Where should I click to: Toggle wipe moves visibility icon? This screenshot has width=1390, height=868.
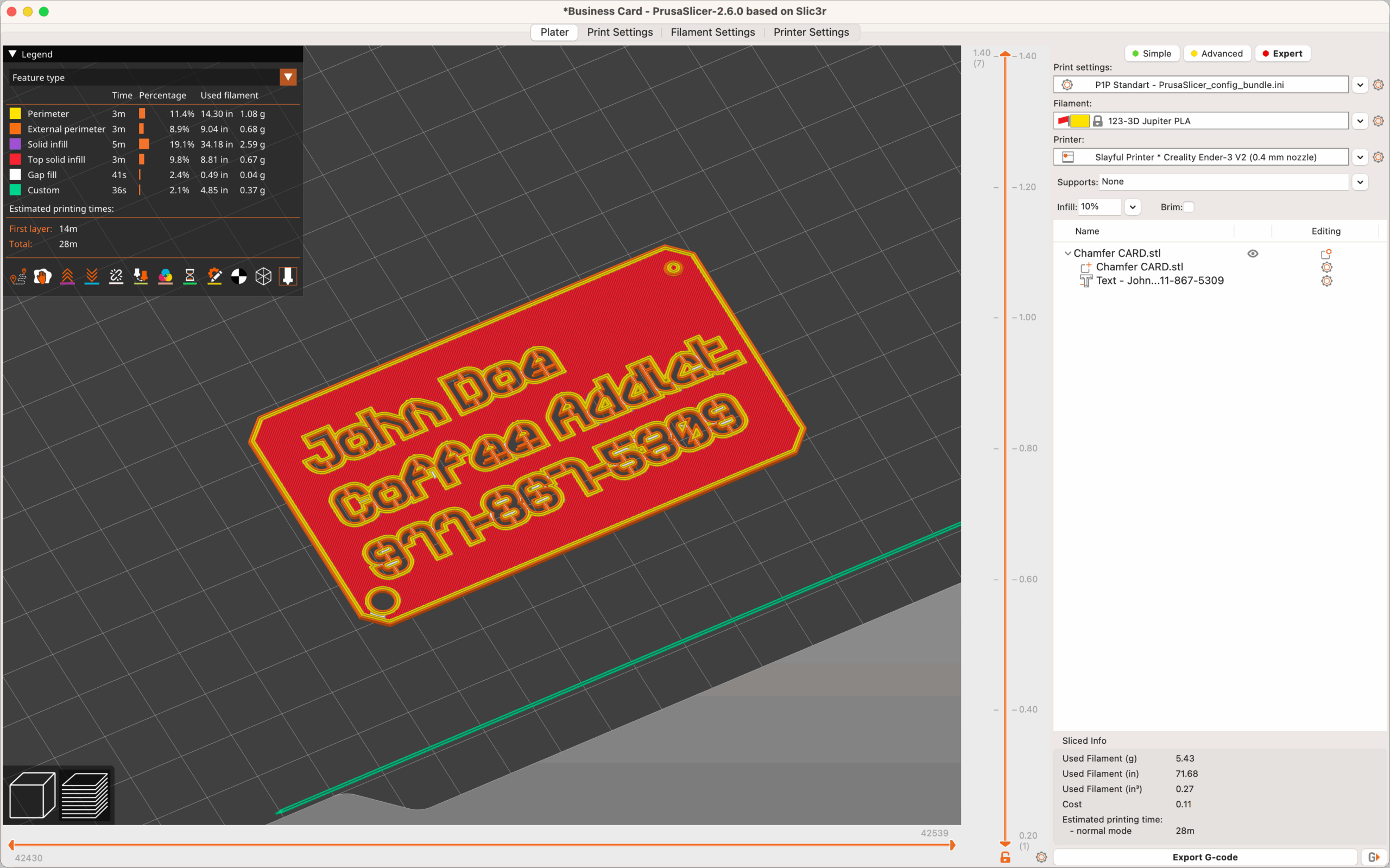[42, 277]
